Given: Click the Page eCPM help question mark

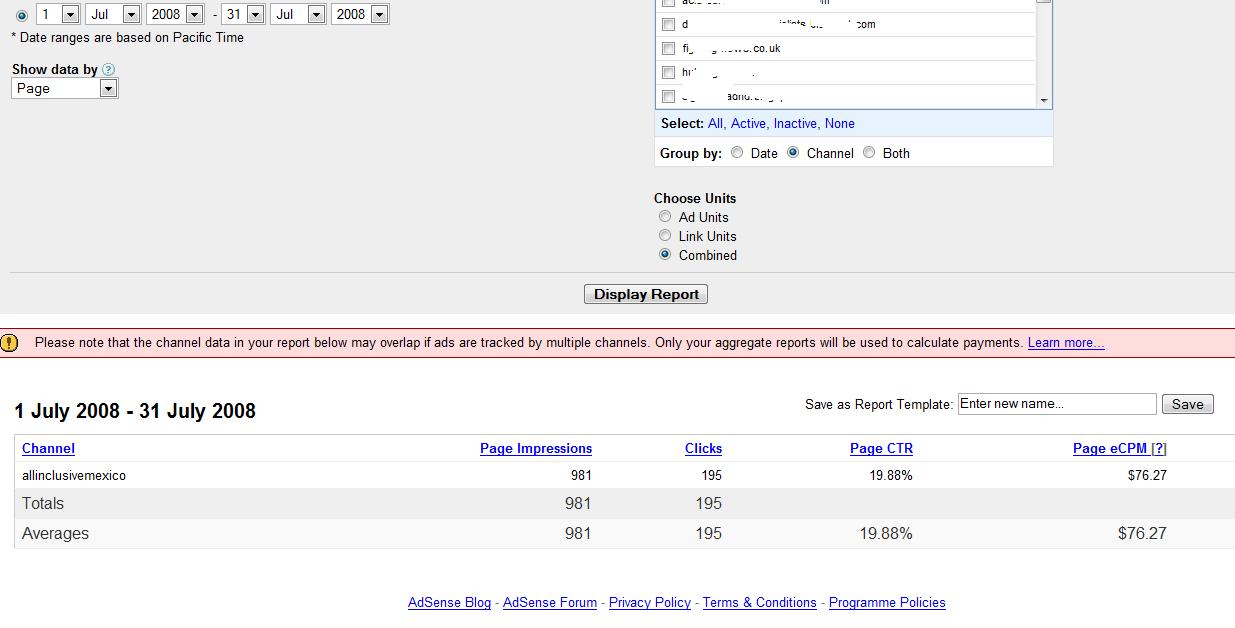Looking at the screenshot, I should pyautogui.click(x=1159, y=449).
